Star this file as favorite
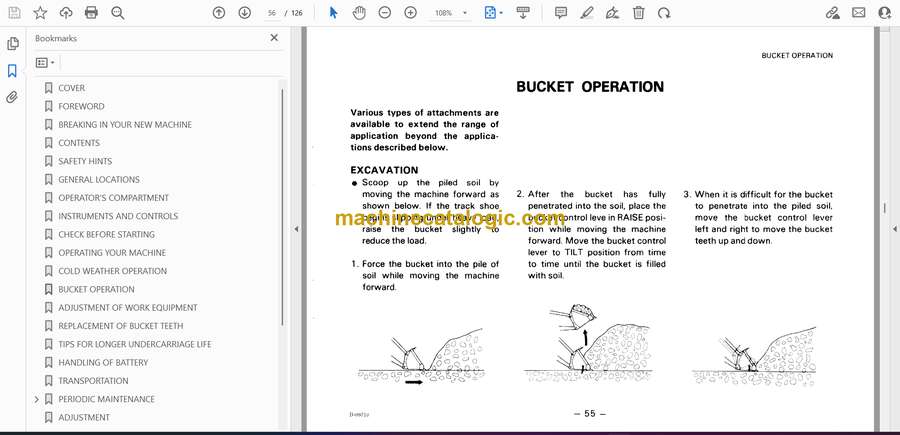900x435 pixels. click(40, 13)
